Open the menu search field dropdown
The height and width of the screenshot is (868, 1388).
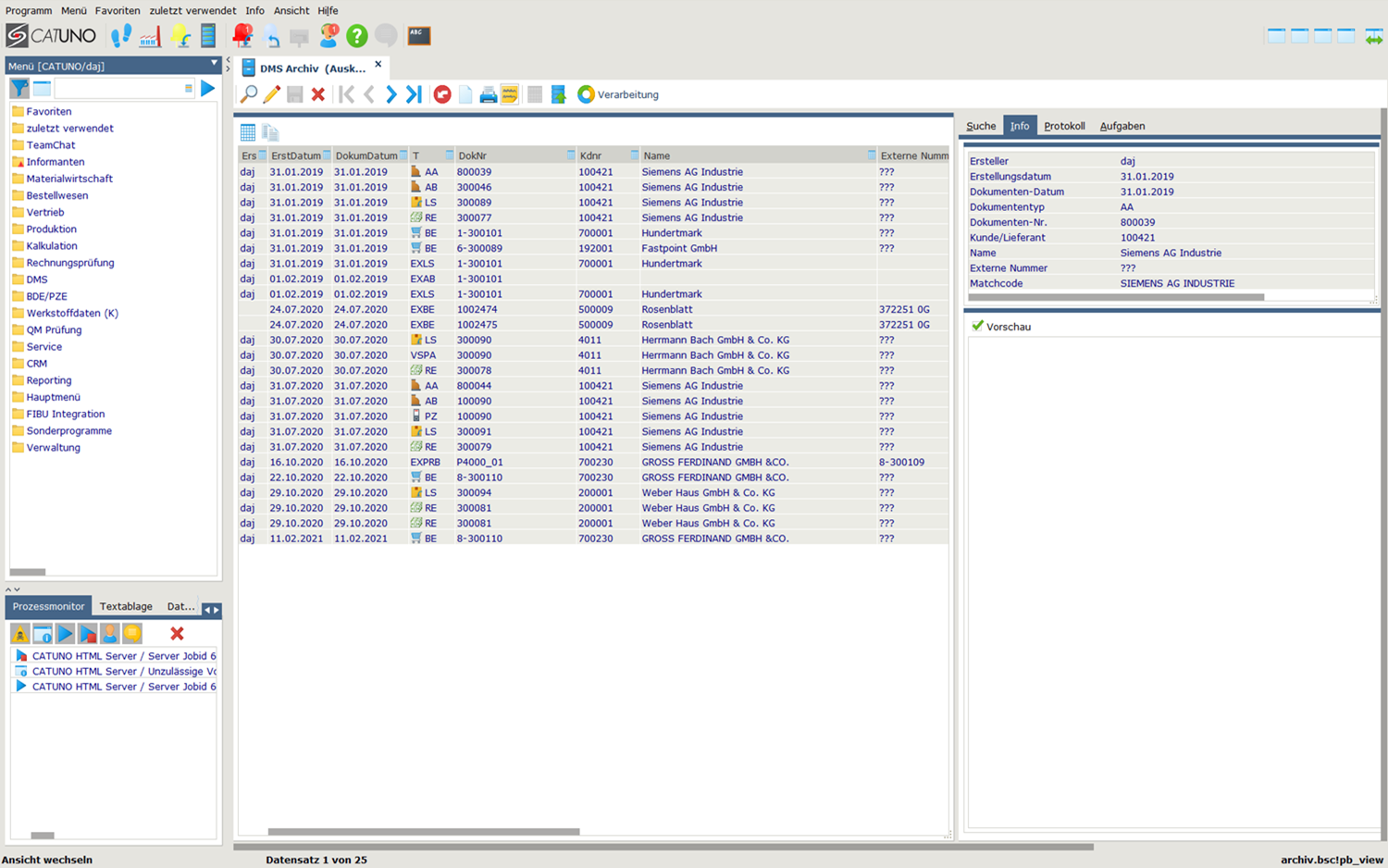pos(189,89)
